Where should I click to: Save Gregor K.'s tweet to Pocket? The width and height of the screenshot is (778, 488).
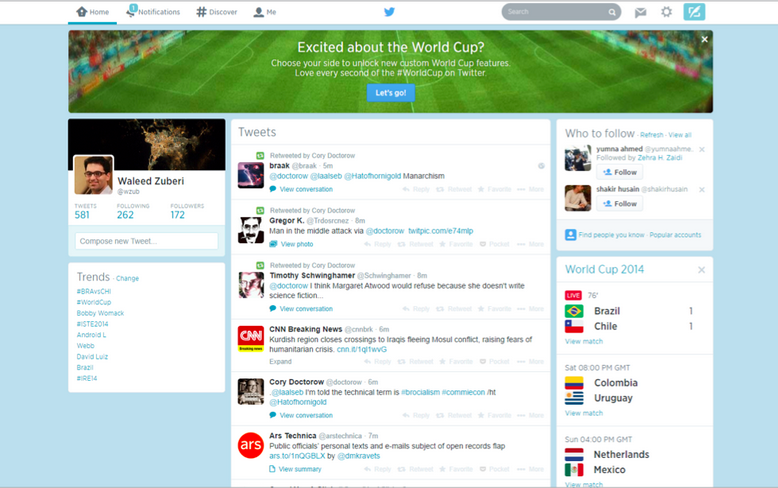tap(494, 244)
